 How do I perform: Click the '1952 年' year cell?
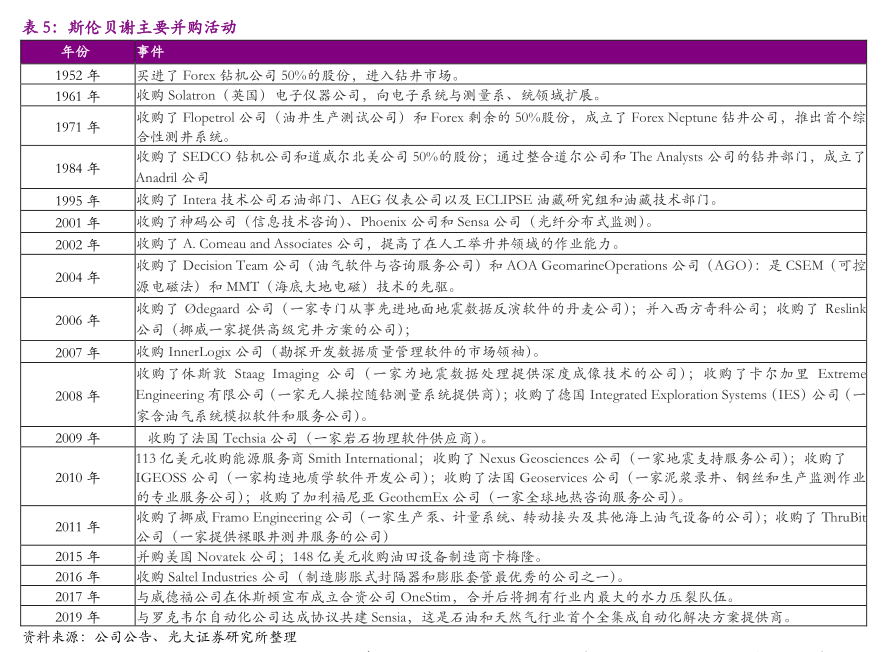(78, 75)
